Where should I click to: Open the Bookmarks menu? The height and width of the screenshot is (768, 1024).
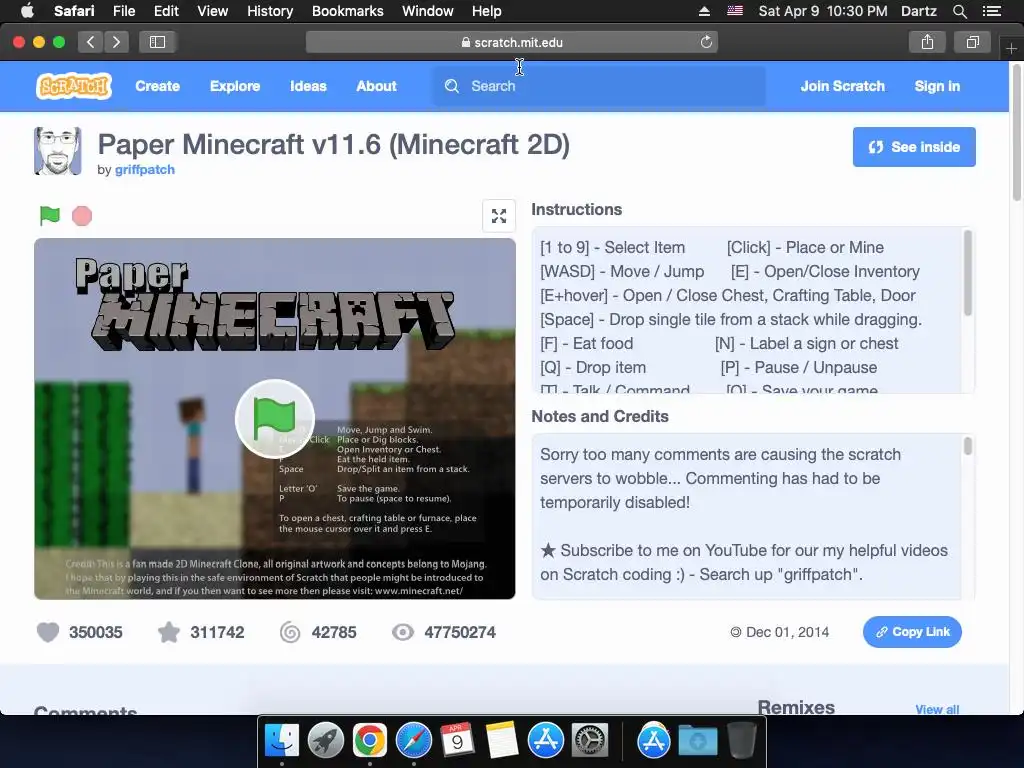pyautogui.click(x=347, y=11)
